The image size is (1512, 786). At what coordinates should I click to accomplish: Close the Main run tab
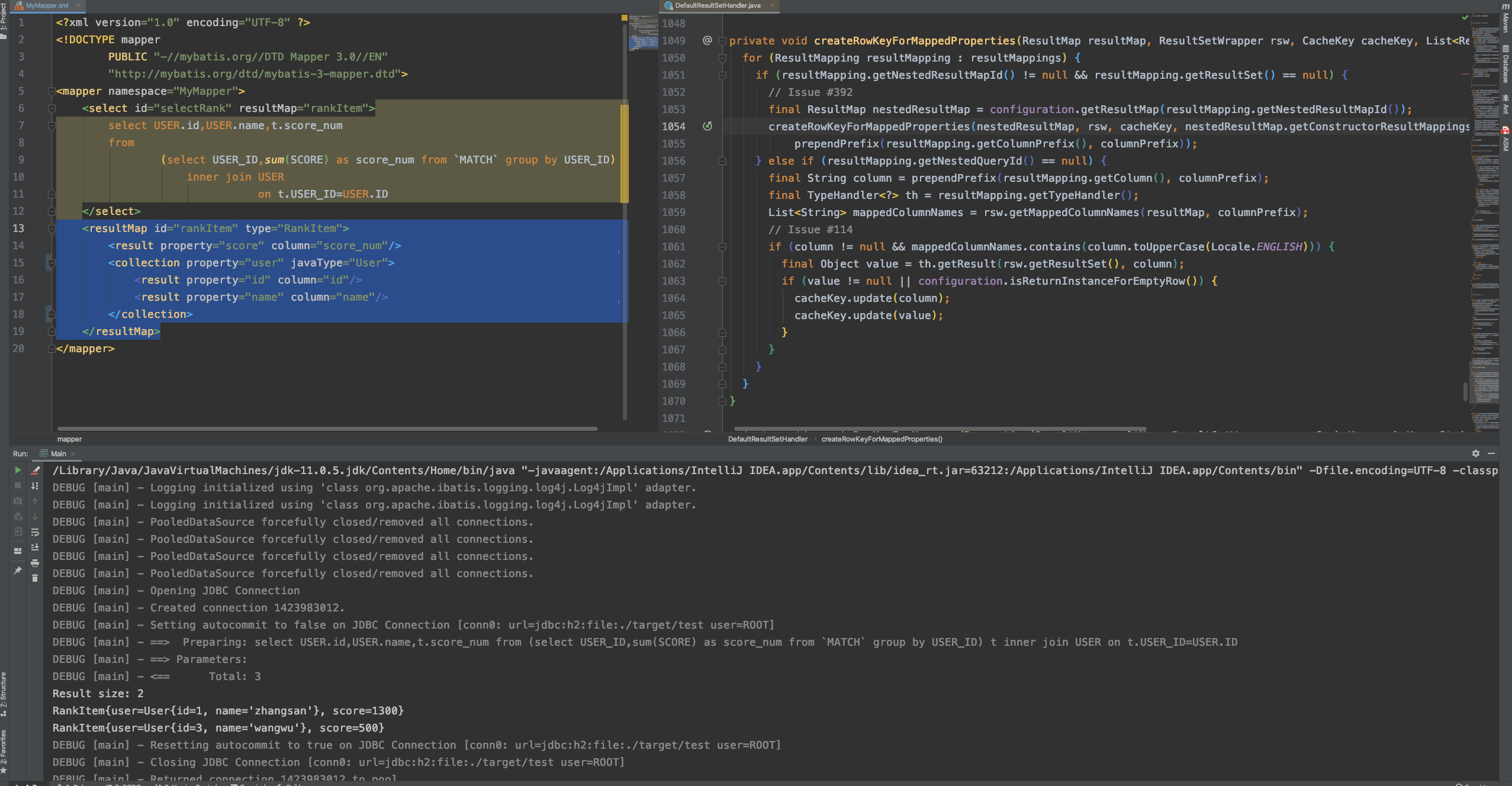click(73, 454)
